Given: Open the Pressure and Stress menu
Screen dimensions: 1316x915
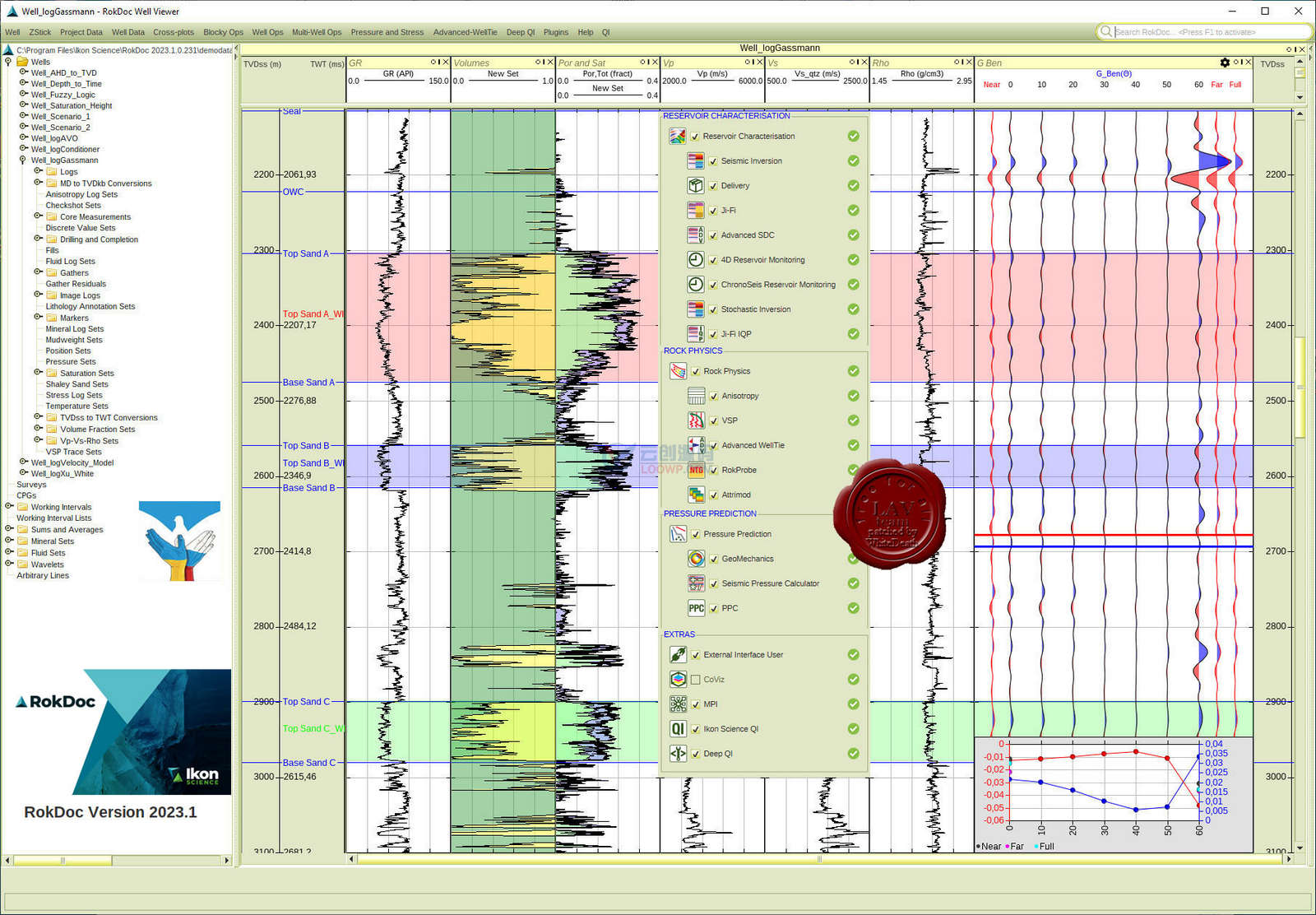Looking at the screenshot, I should pos(387,32).
